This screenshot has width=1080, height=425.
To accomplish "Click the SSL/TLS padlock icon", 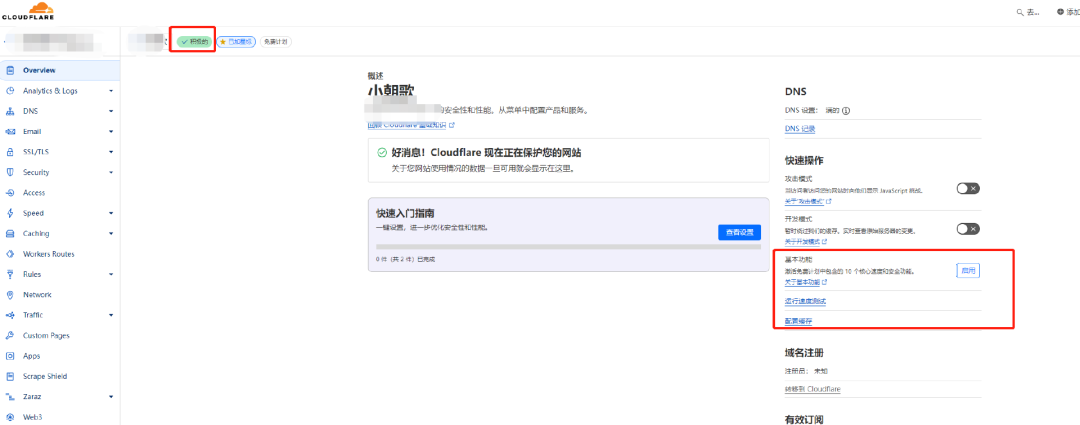I will click(x=10, y=152).
